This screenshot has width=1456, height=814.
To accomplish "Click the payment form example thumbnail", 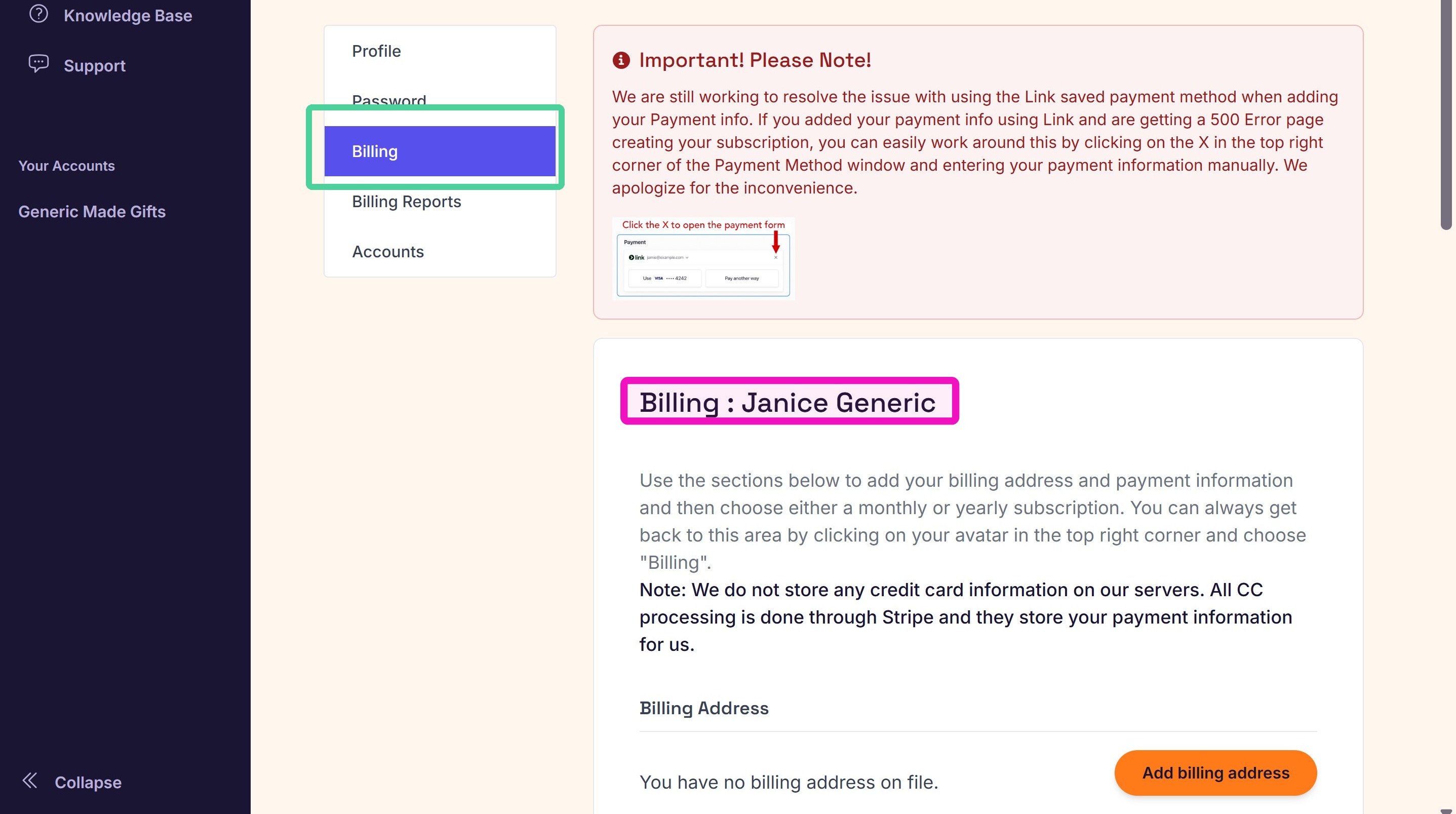I will coord(703,258).
